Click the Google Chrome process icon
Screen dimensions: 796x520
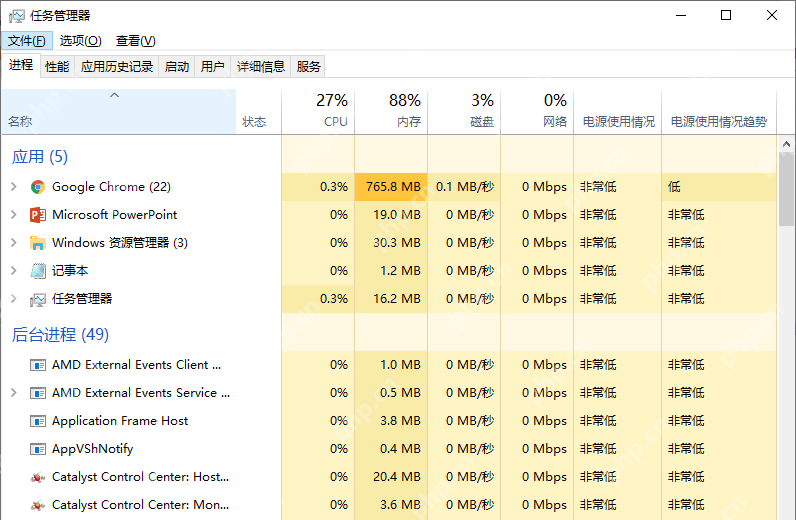coord(38,187)
